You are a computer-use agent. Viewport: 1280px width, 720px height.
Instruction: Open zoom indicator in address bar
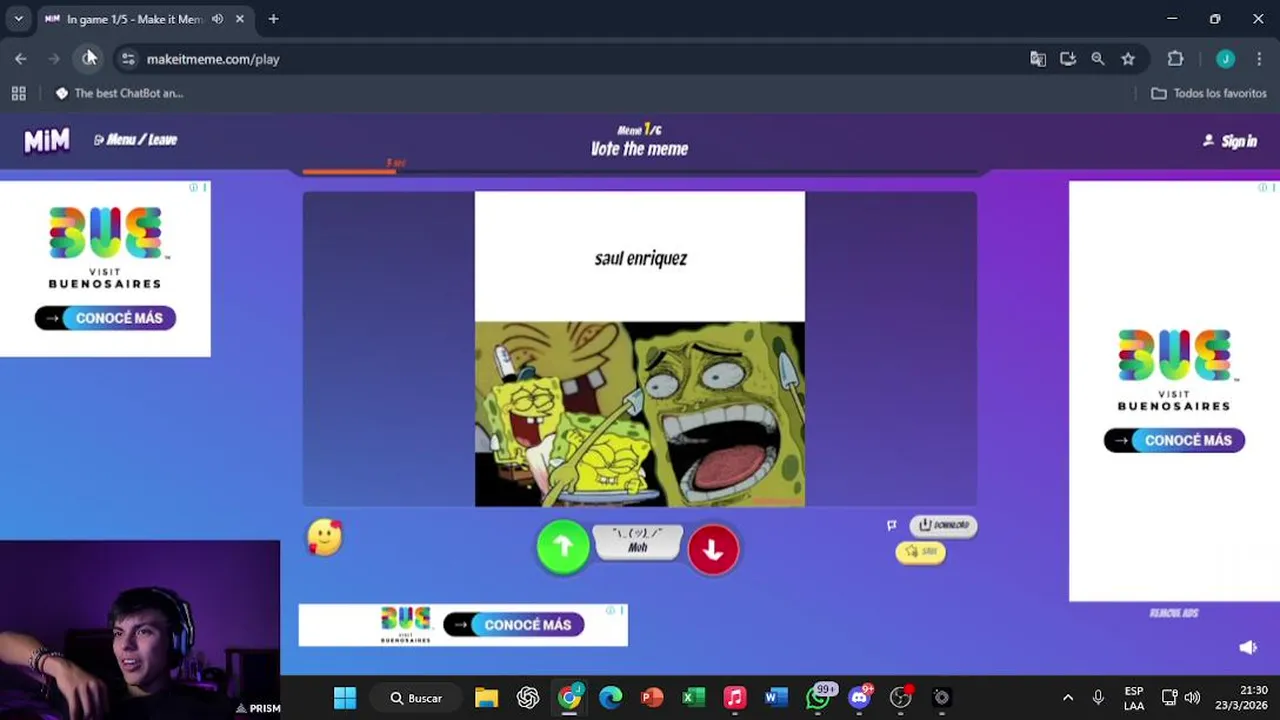pyautogui.click(x=1098, y=59)
